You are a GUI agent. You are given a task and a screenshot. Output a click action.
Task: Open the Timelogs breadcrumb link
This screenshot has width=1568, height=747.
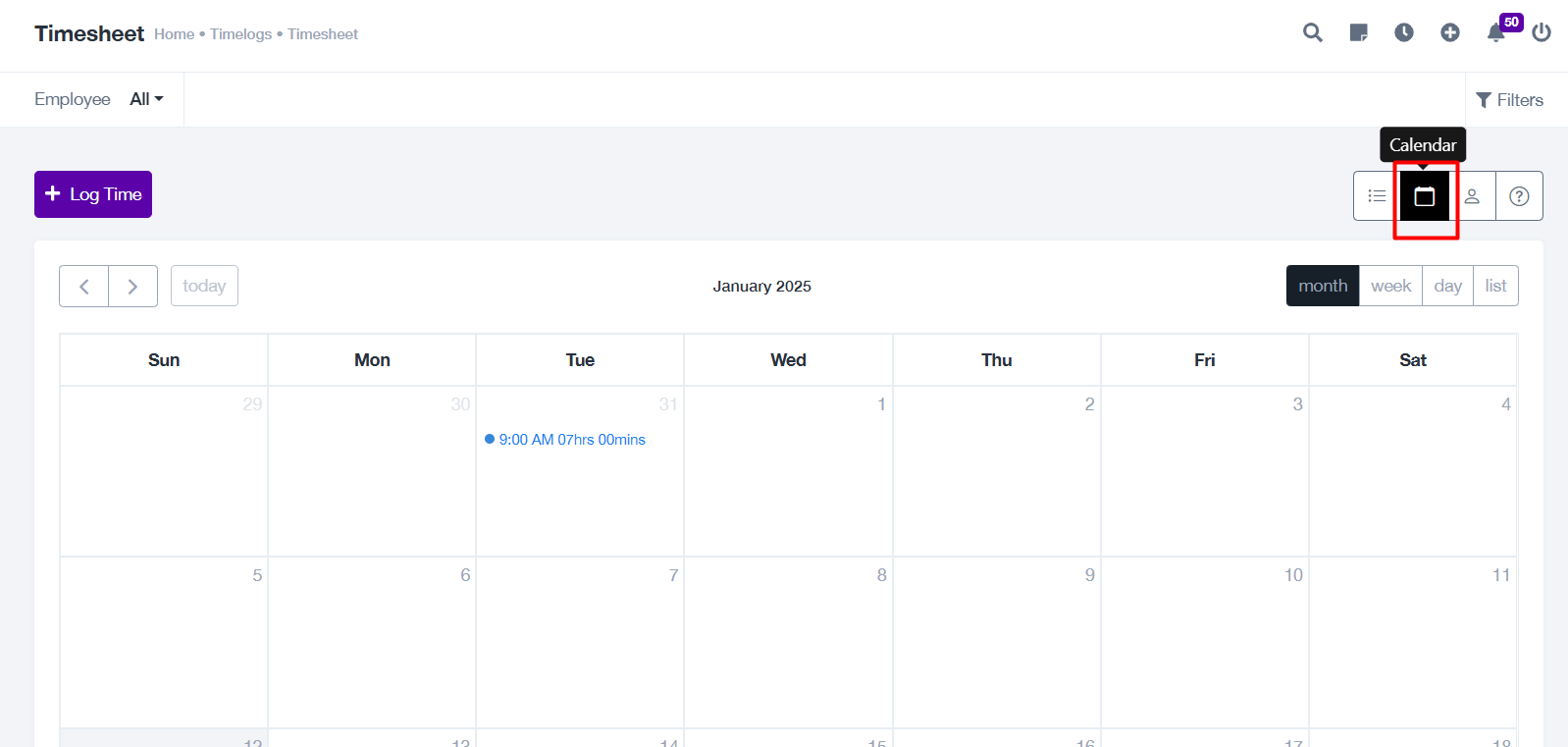point(240,34)
